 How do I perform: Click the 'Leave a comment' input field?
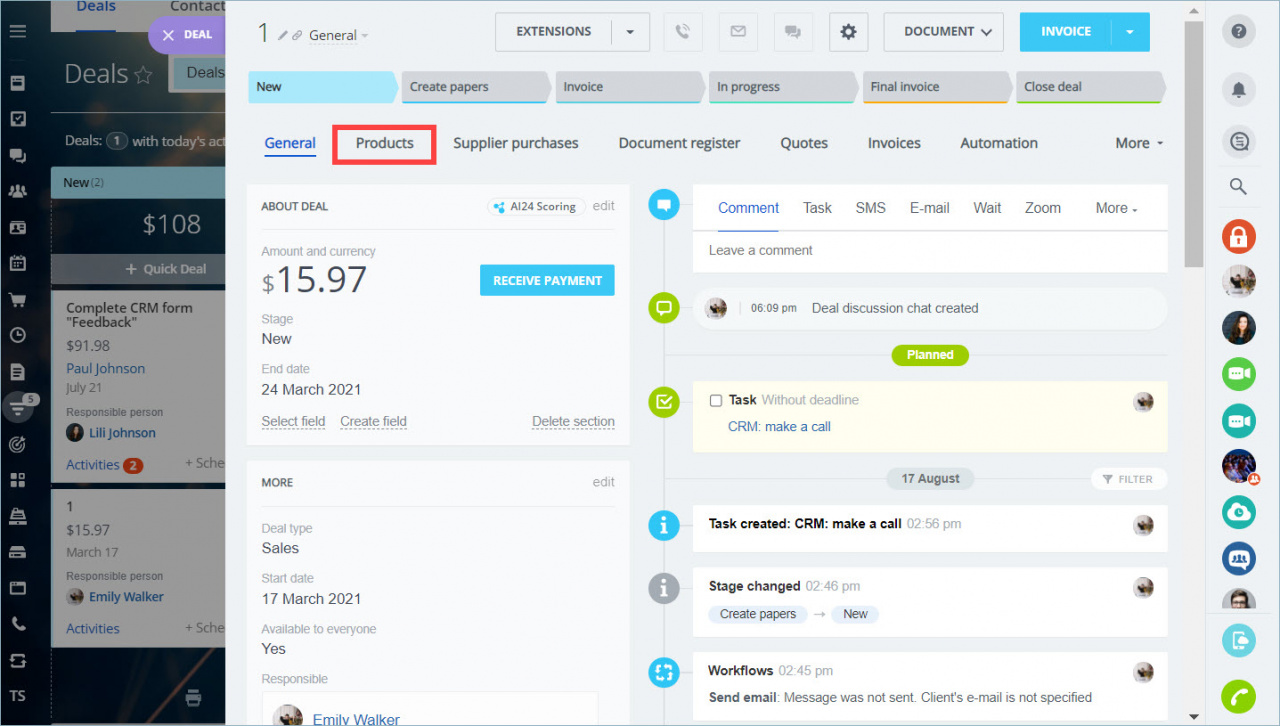(x=930, y=251)
